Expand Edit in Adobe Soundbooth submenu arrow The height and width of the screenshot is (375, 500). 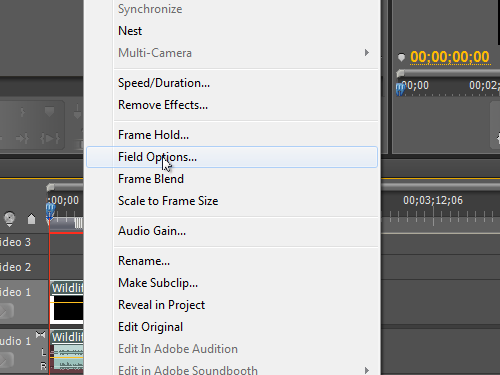tap(367, 370)
